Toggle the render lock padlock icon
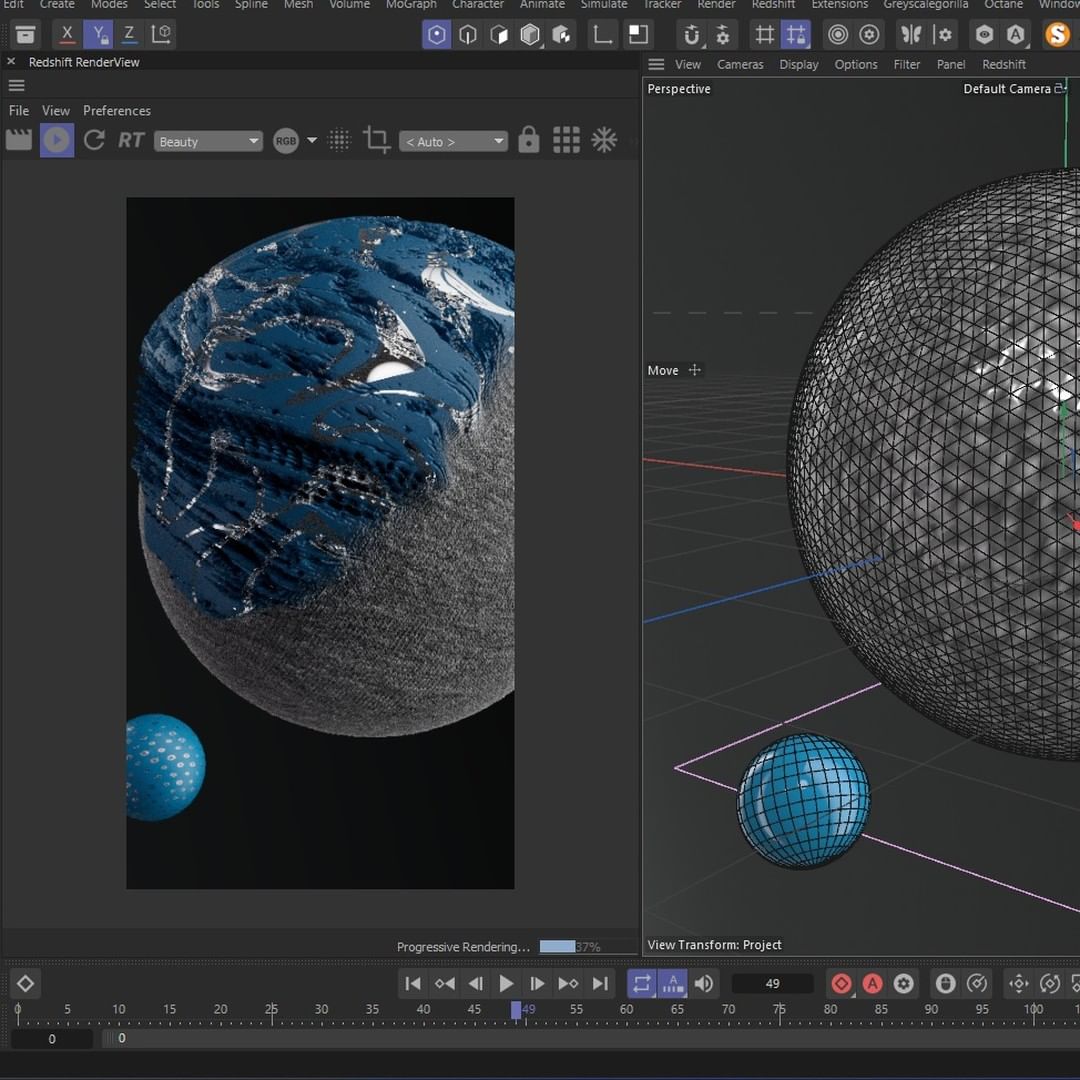 [x=528, y=141]
